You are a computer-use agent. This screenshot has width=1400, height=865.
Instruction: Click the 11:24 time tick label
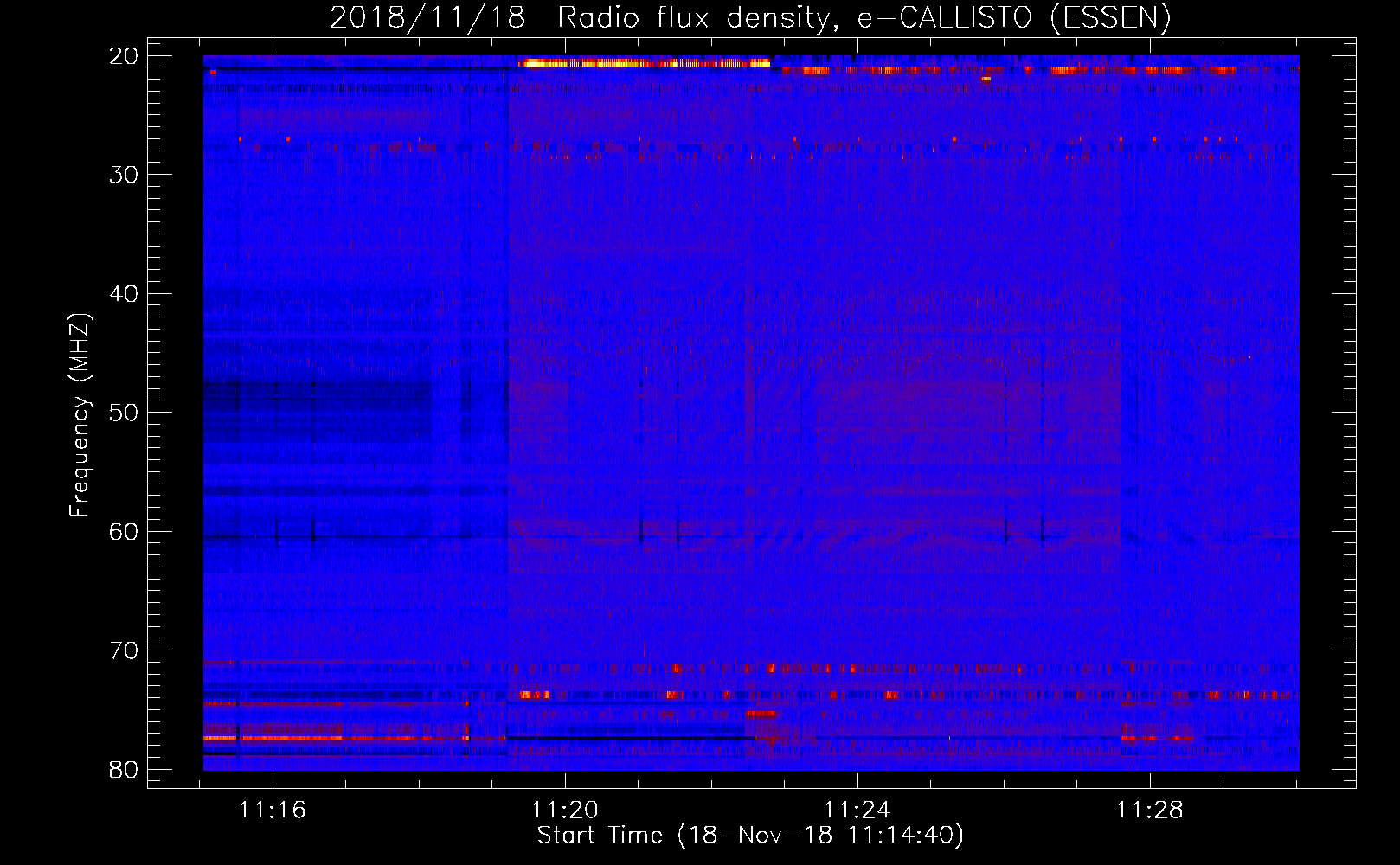click(x=857, y=811)
